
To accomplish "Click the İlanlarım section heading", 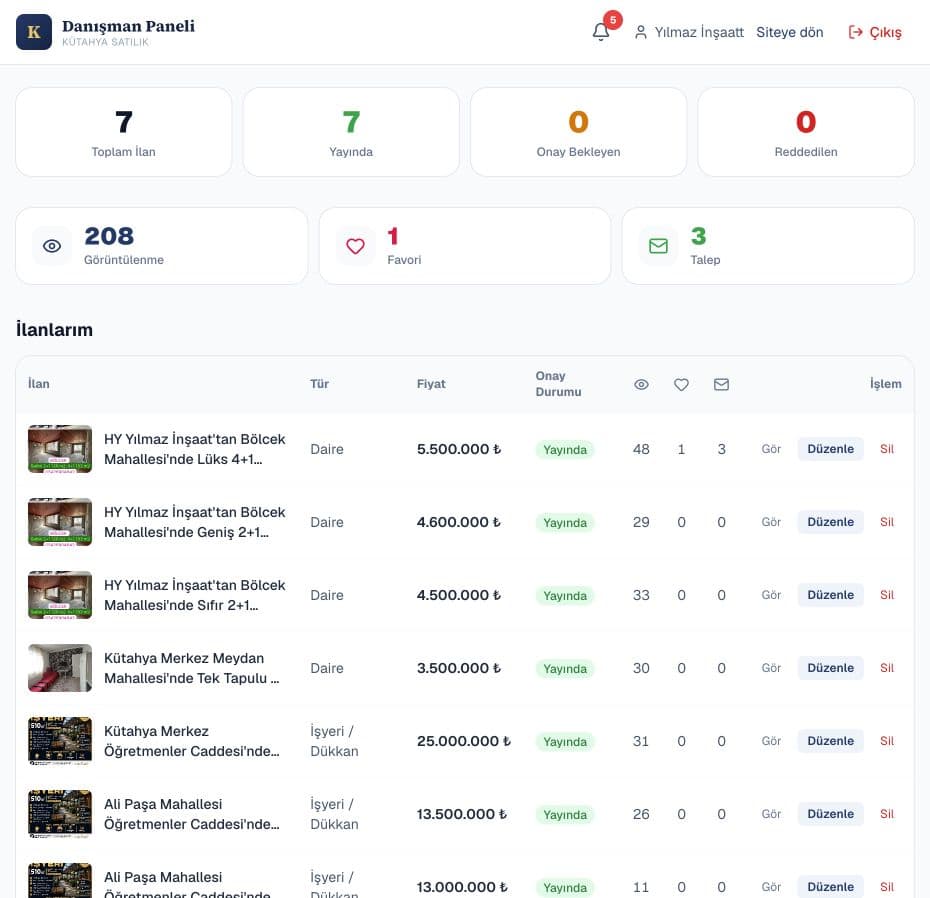I will (54, 329).
